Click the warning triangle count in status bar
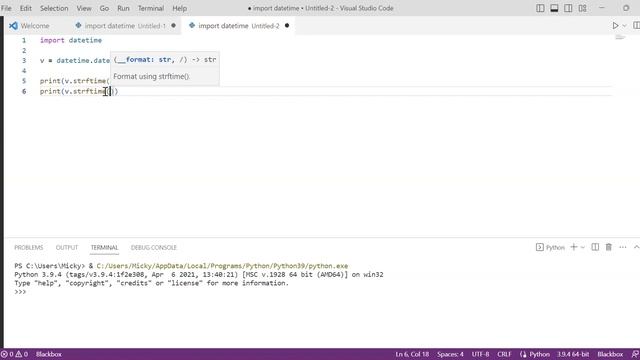 [x=22, y=354]
